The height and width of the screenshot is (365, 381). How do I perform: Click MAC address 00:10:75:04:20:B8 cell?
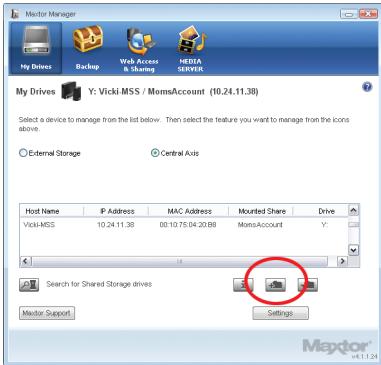[x=188, y=225]
